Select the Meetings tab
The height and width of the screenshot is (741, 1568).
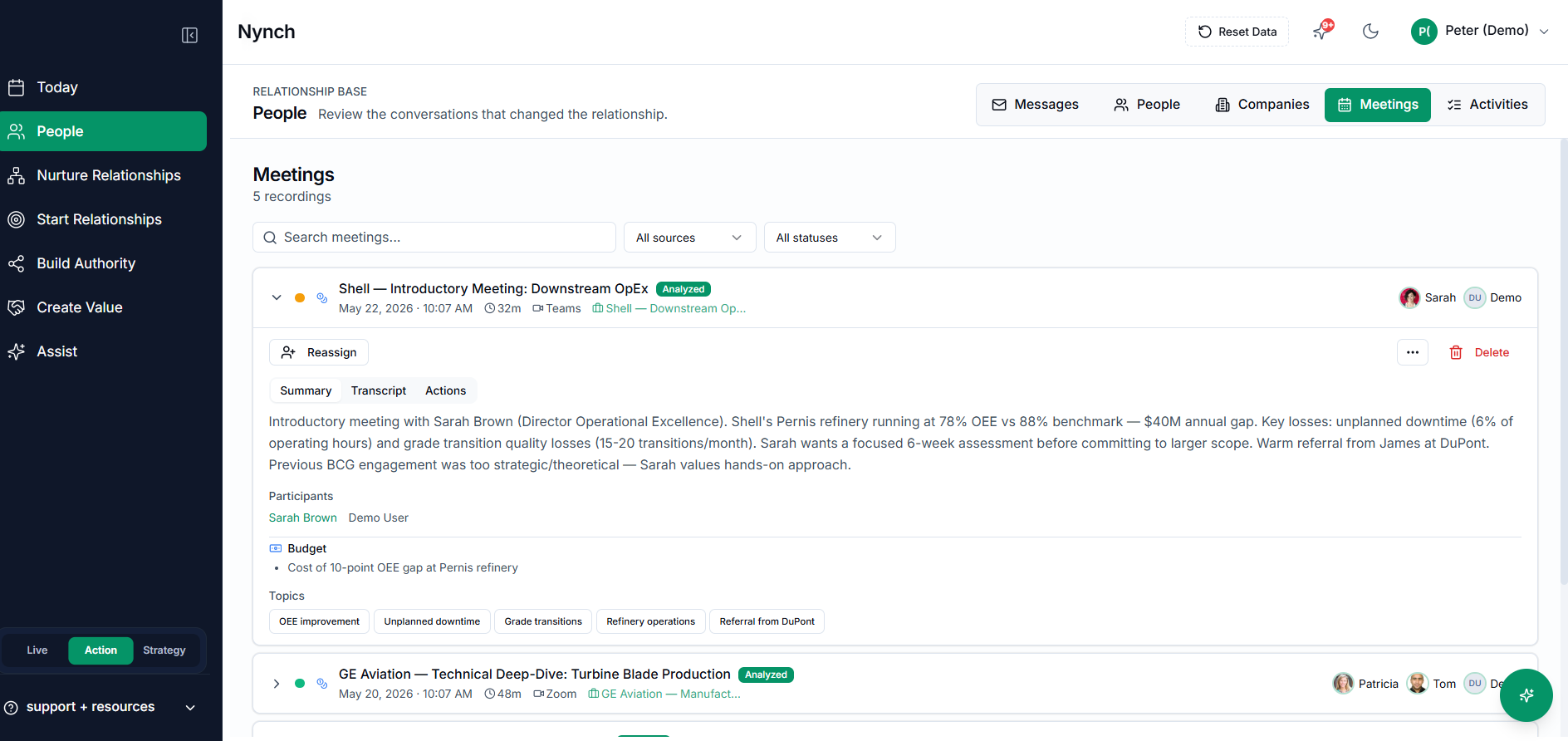1378,105
